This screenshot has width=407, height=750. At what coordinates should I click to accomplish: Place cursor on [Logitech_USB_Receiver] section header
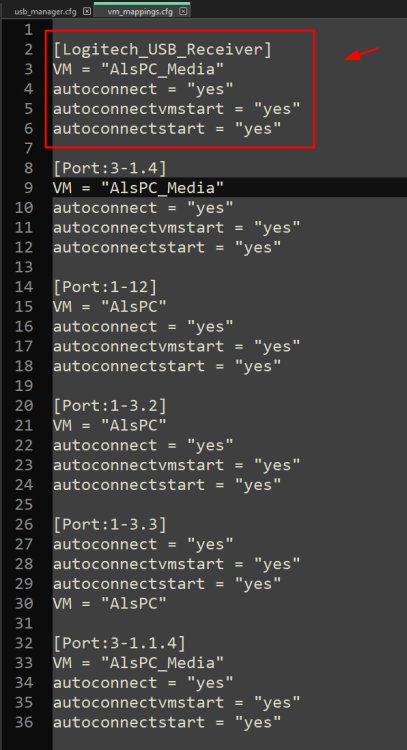coord(162,49)
